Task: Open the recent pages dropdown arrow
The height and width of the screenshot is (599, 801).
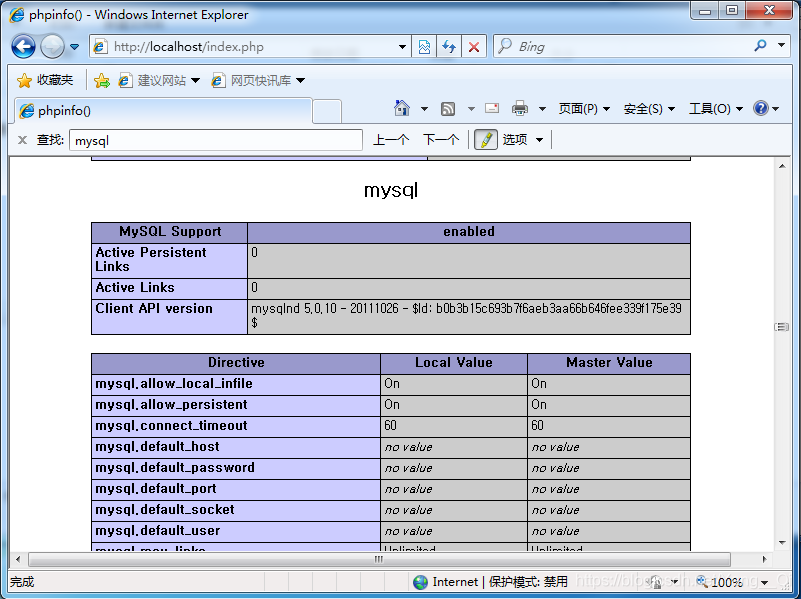Action: point(75,47)
